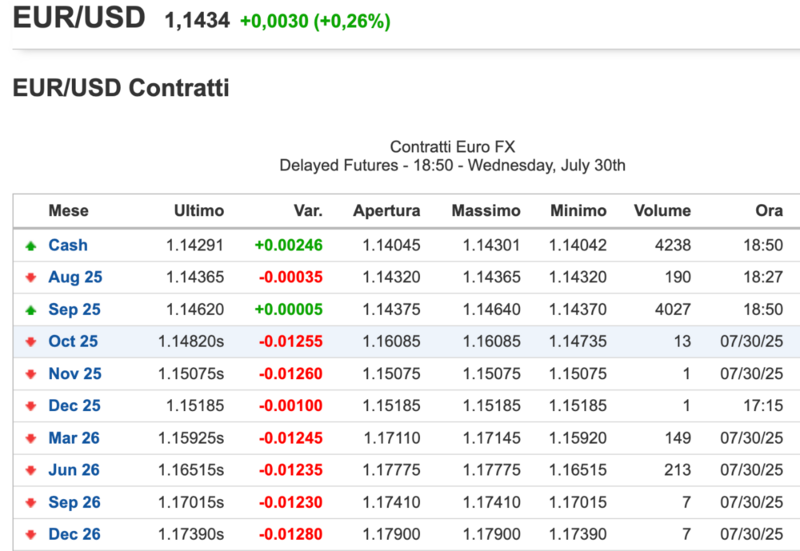
Task: Open the Dec 26 contract link
Action: point(74,535)
